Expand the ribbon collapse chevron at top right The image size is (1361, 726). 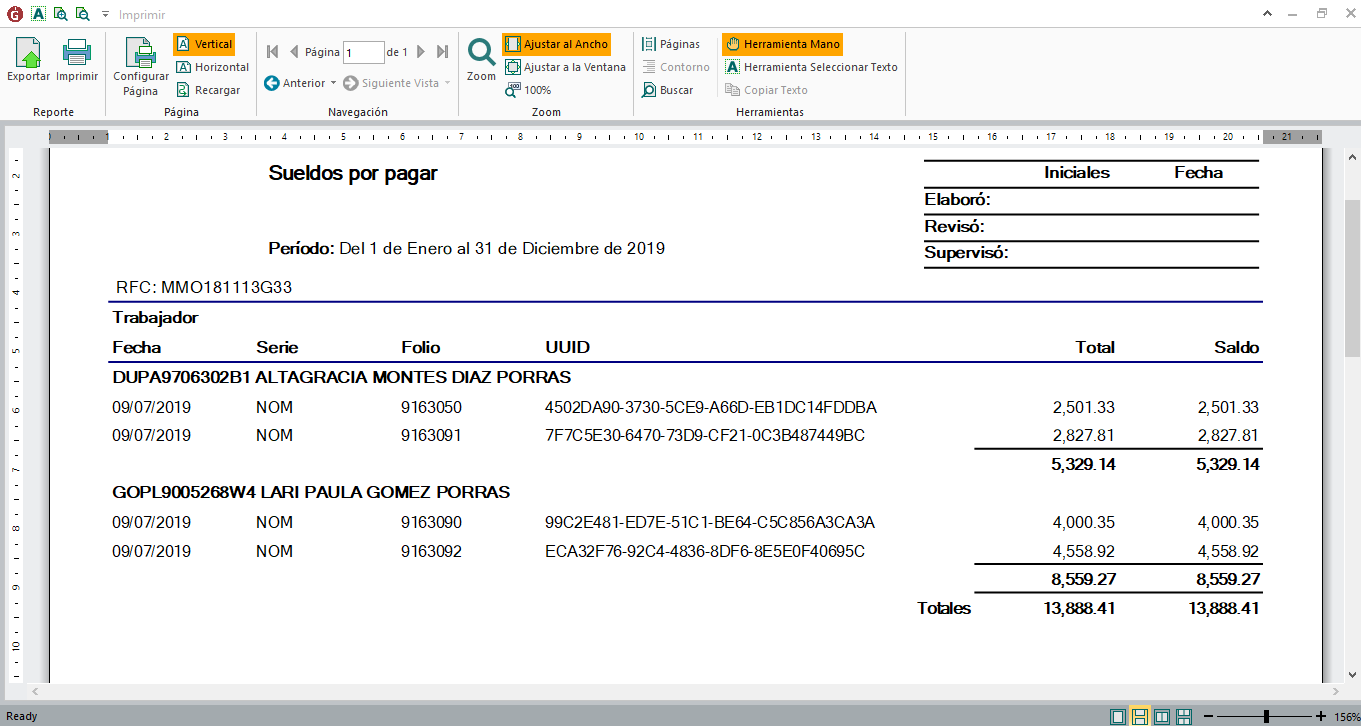click(x=1296, y=14)
